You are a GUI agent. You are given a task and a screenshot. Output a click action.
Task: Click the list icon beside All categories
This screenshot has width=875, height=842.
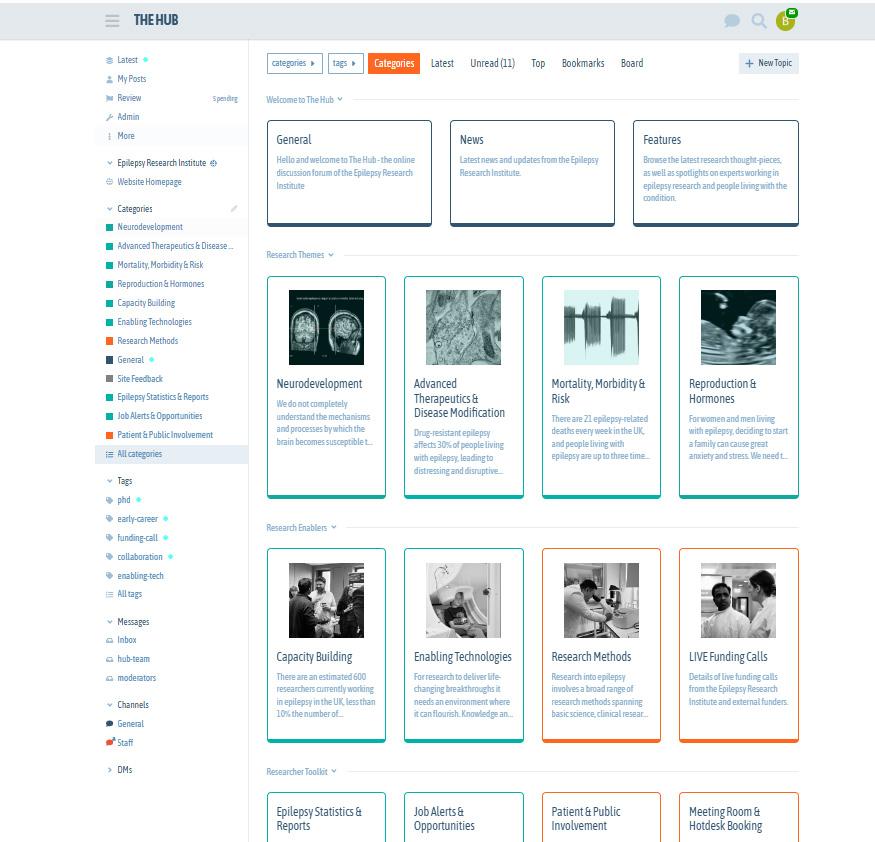click(109, 454)
